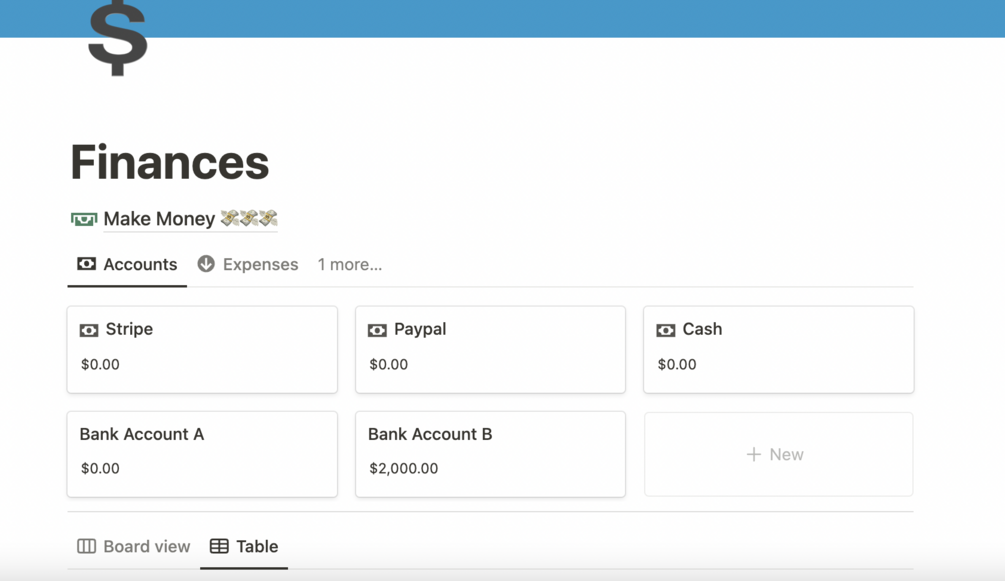The height and width of the screenshot is (581, 1005).
Task: Open the Bank Account B card
Action: click(x=490, y=454)
